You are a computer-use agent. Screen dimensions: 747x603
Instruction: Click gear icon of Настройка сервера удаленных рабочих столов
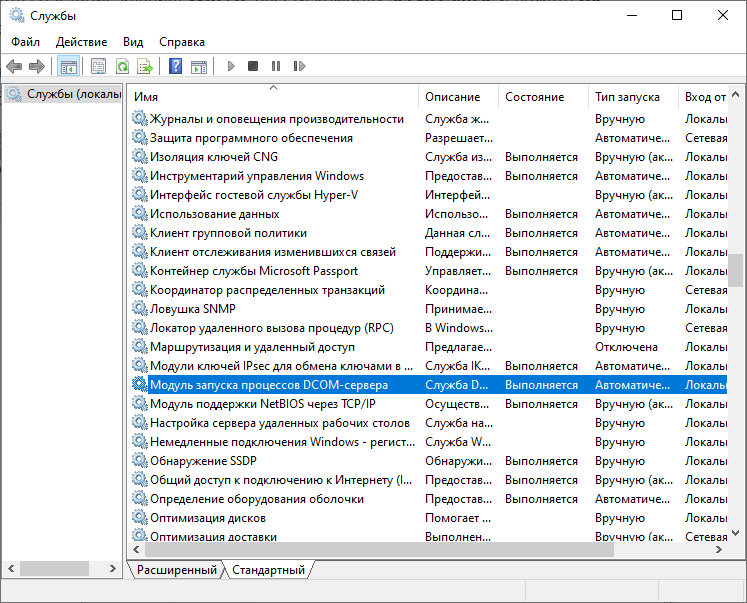140,423
